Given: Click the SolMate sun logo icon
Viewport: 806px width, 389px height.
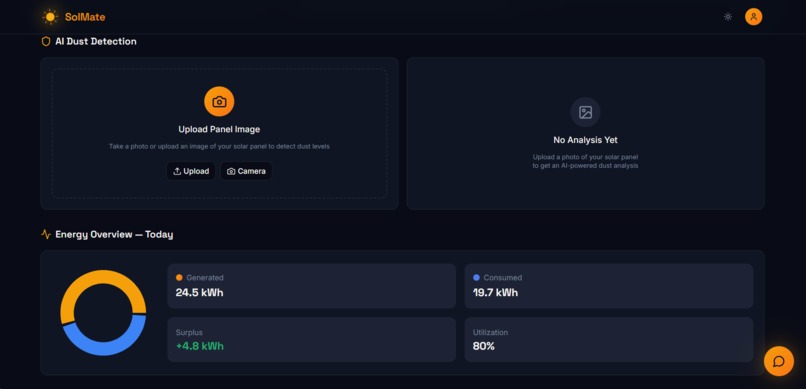Looking at the screenshot, I should pyautogui.click(x=50, y=17).
